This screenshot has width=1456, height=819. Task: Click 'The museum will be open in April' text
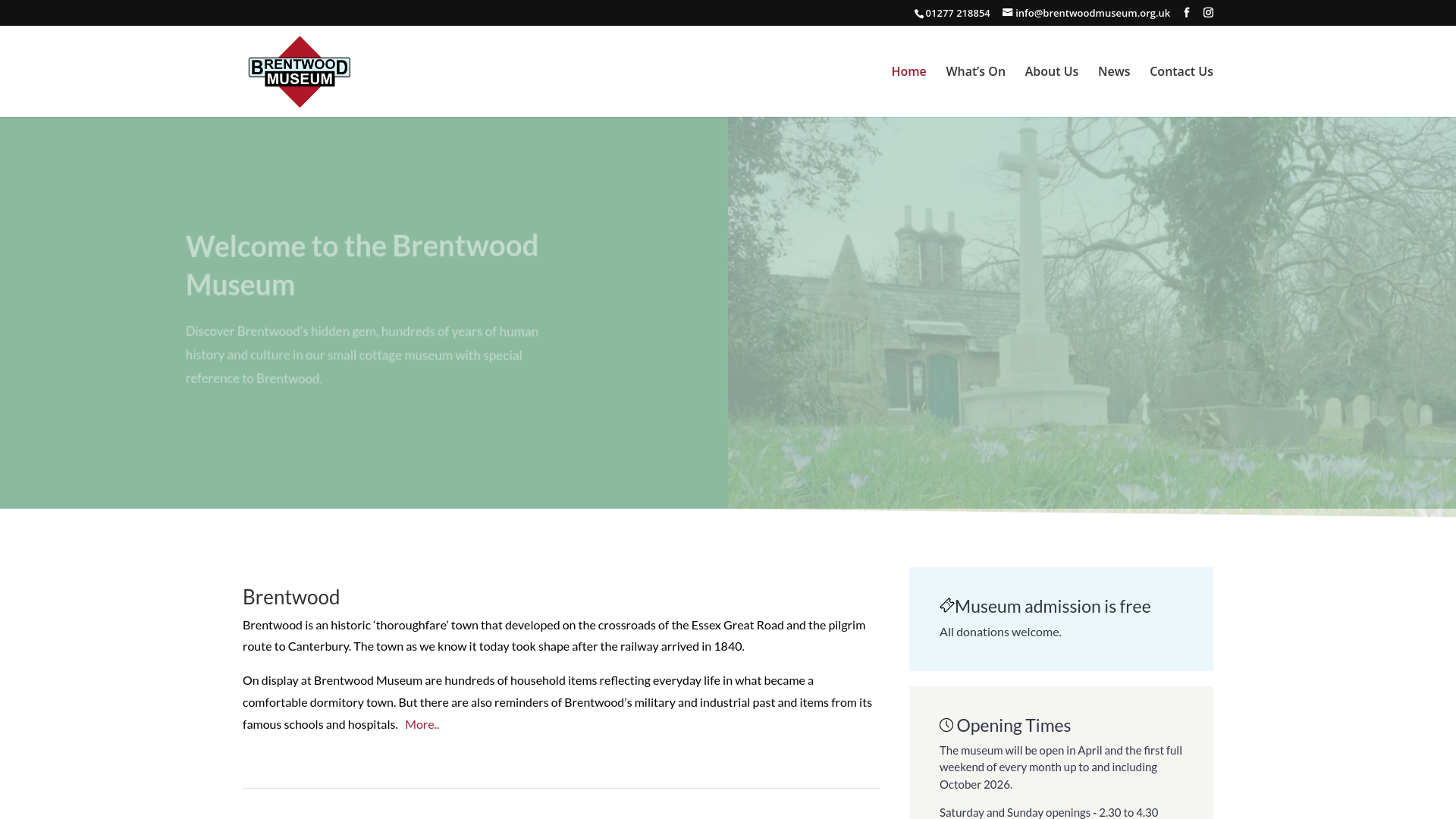[1061, 767]
